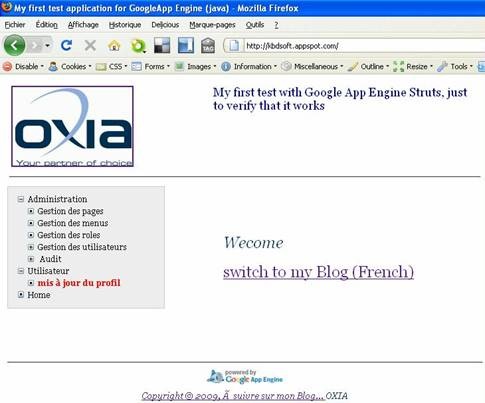Click the Stop loading X icon
The image size is (485, 403).
click(x=90, y=45)
